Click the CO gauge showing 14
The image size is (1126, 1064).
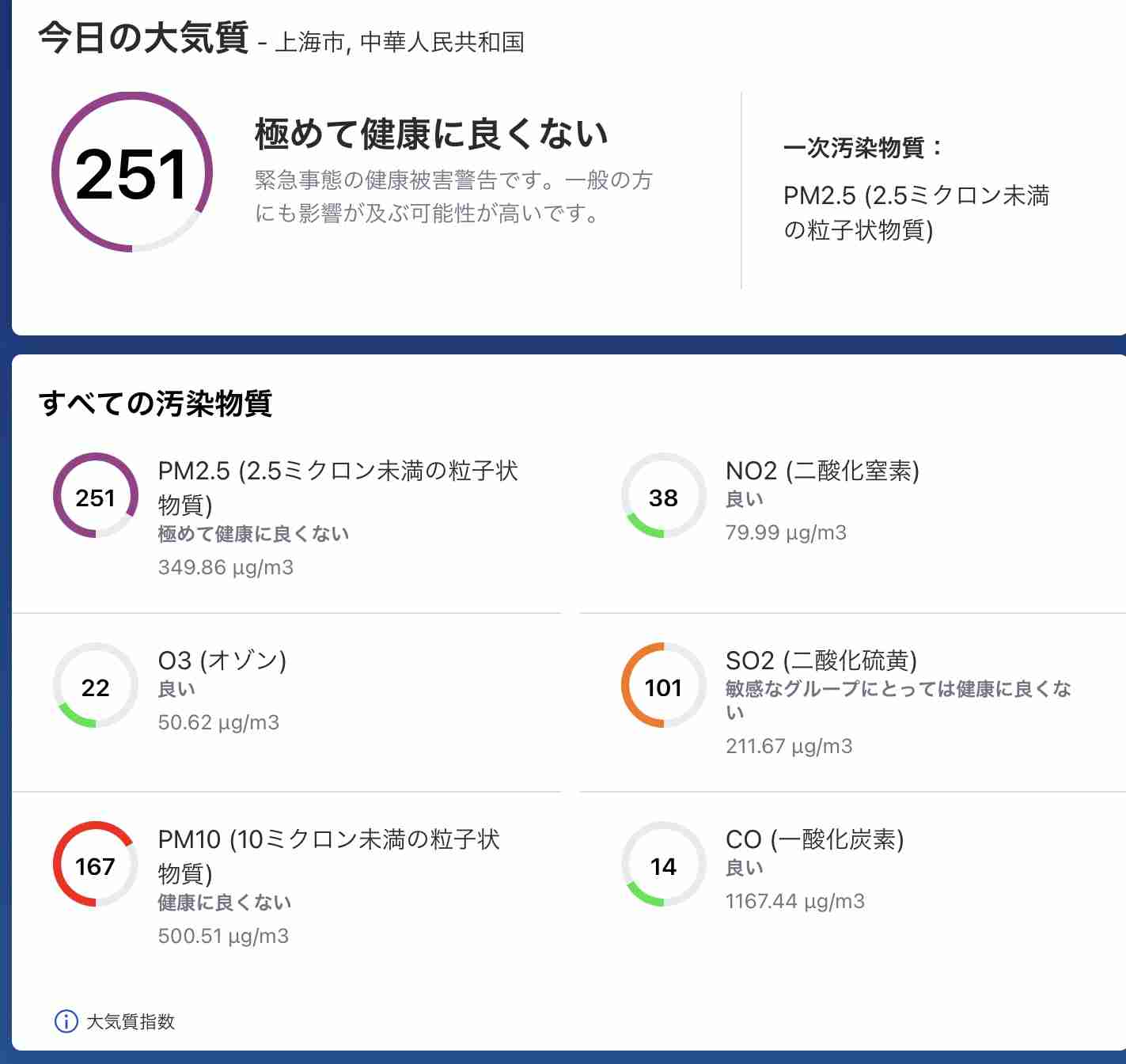click(x=663, y=865)
